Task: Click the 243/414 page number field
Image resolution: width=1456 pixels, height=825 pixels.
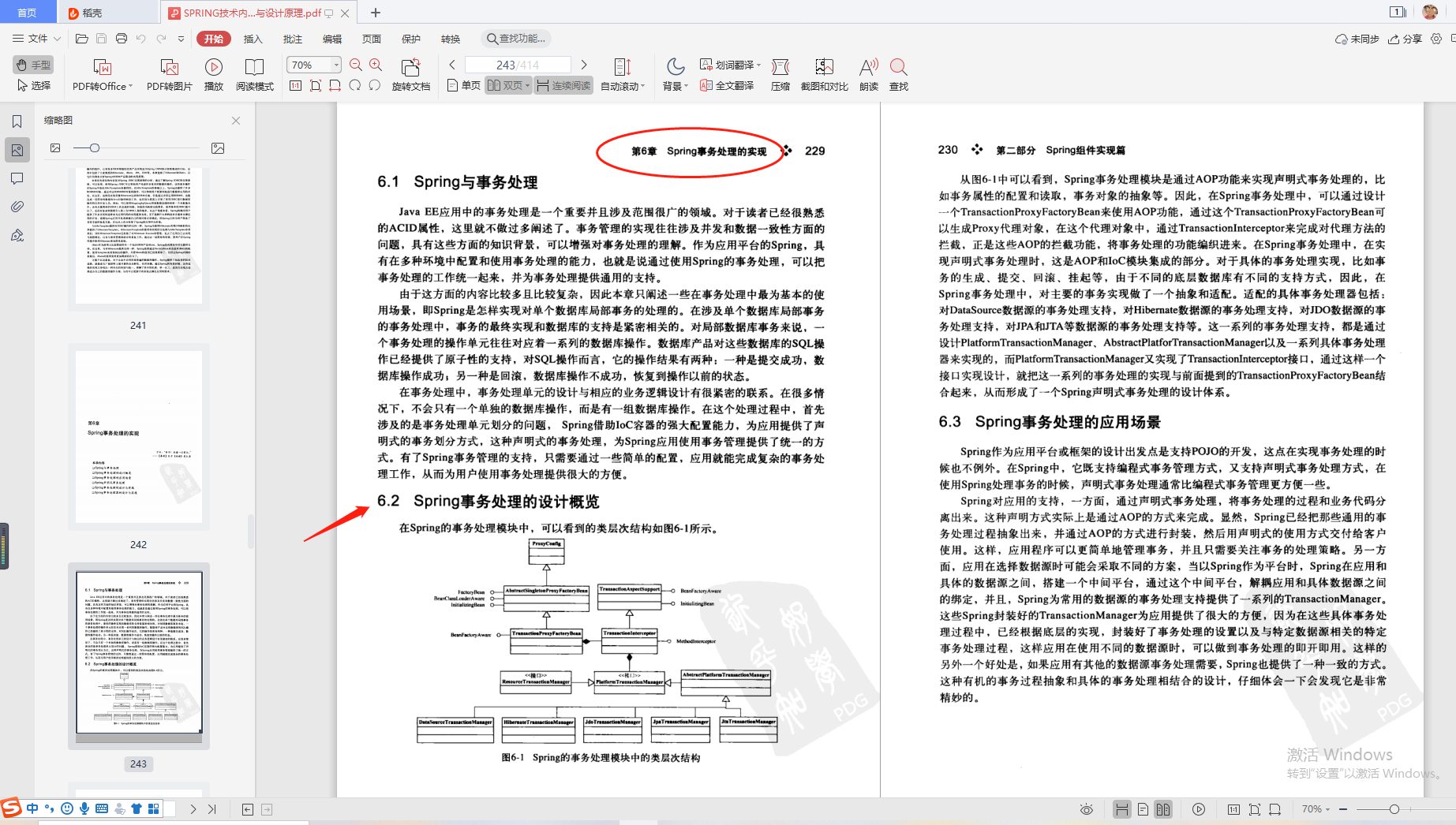Action: point(518,65)
